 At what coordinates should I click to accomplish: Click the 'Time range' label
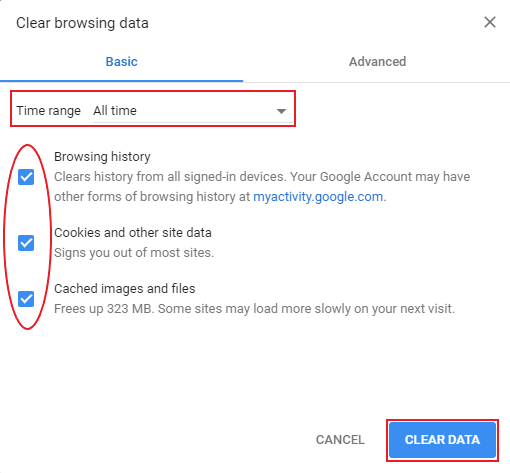49,111
